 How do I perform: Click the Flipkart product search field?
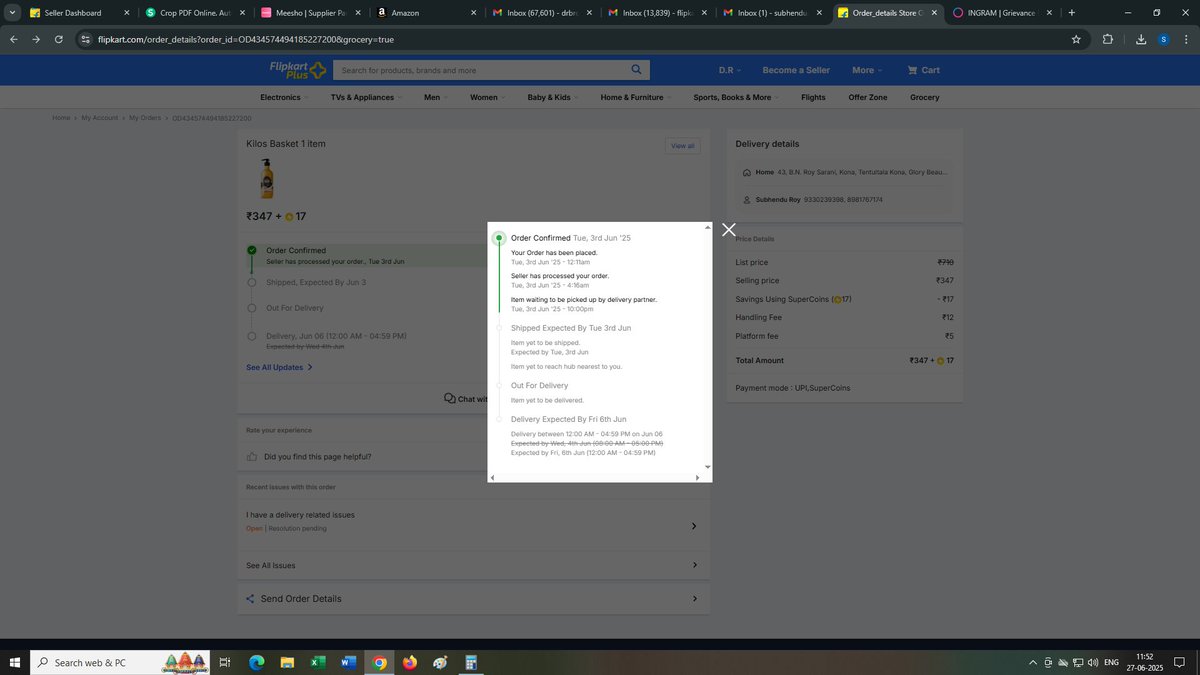coord(482,70)
